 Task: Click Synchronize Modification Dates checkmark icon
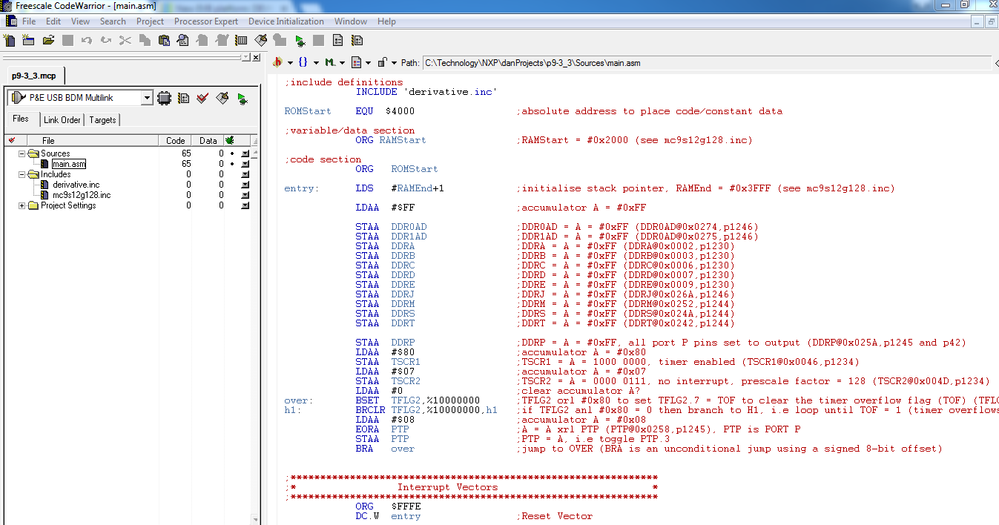[x=203, y=98]
